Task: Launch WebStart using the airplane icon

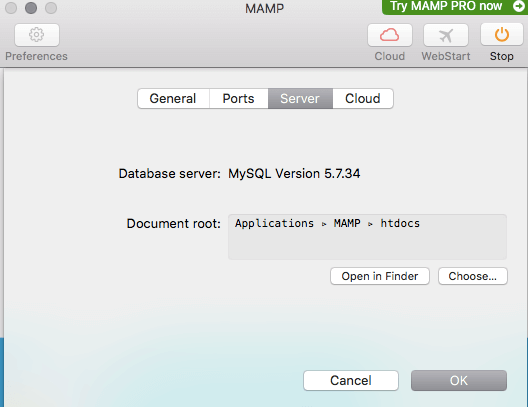Action: [446, 35]
